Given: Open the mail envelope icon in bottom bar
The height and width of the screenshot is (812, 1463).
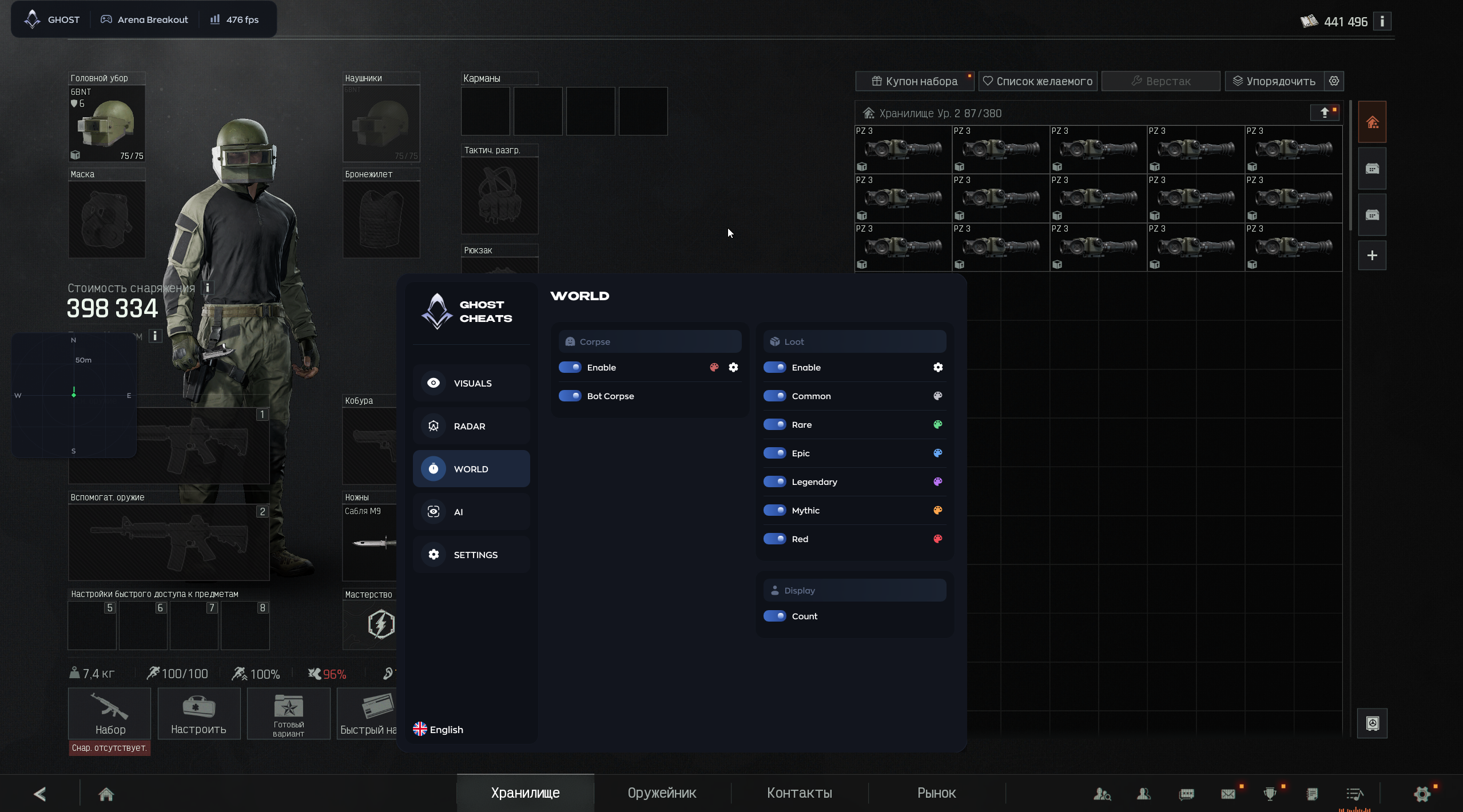Looking at the screenshot, I should coord(1228,794).
